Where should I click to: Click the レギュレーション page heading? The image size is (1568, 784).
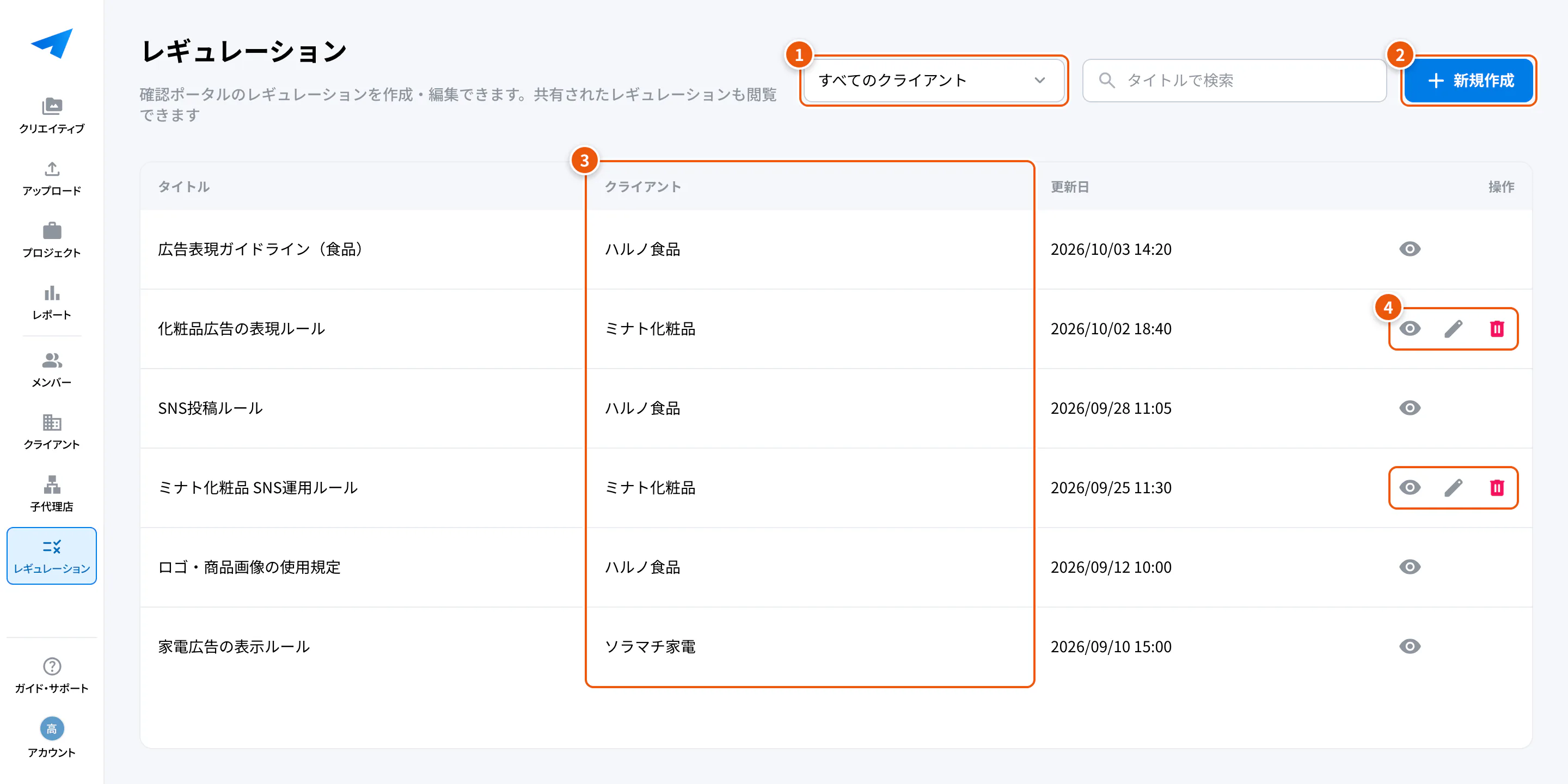click(244, 51)
